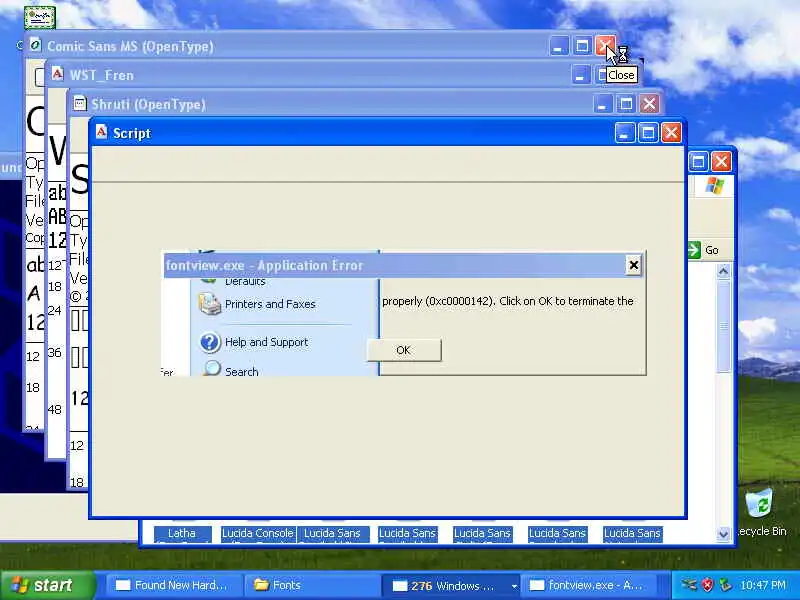Viewport: 800px width, 600px height.
Task: Switch to the Fonts taskbar button
Action: click(x=311, y=585)
